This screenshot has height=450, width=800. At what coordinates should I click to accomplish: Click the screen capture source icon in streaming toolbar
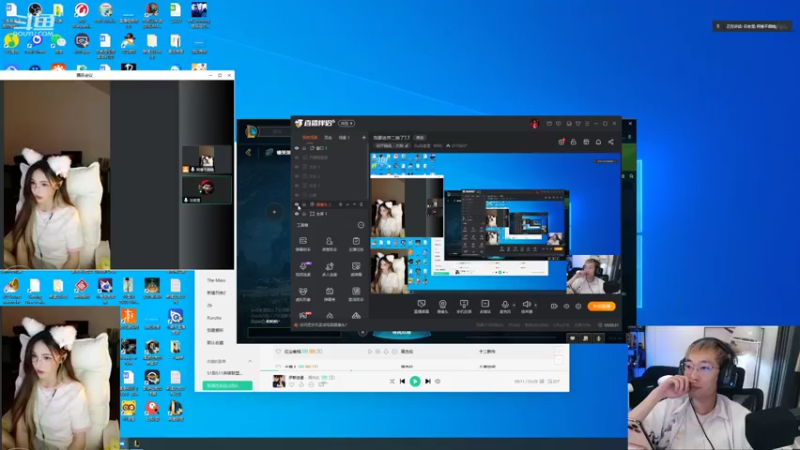(421, 304)
